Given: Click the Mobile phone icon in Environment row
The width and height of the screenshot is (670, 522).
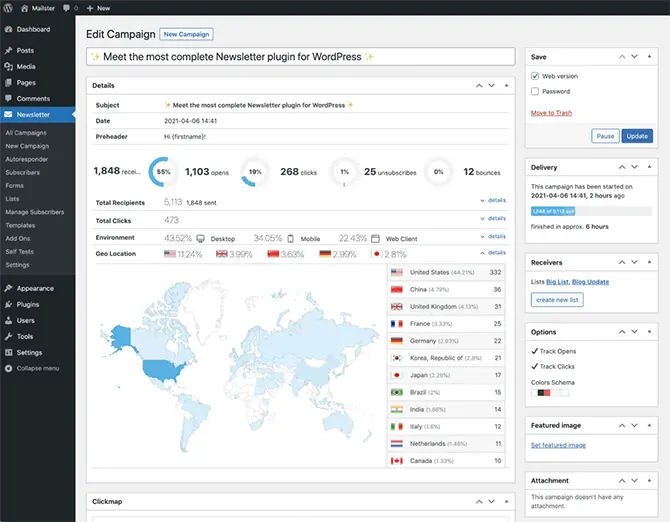Looking at the screenshot, I should 291,238.
